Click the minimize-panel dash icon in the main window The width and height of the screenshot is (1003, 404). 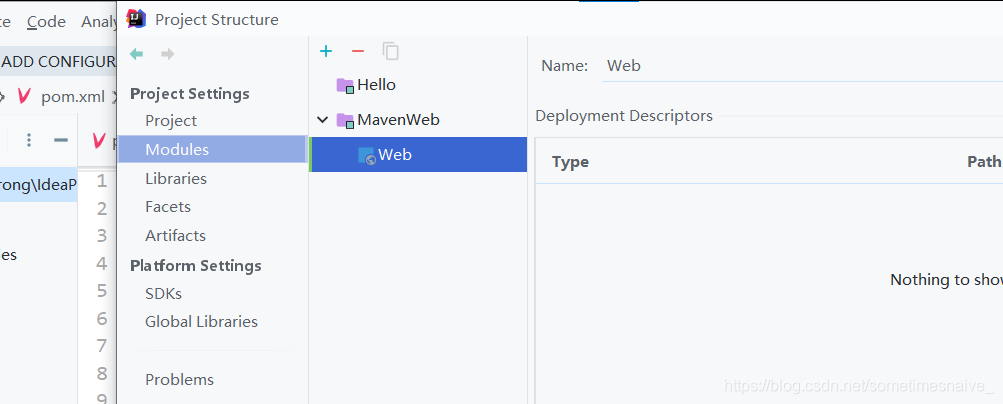pyautogui.click(x=61, y=141)
